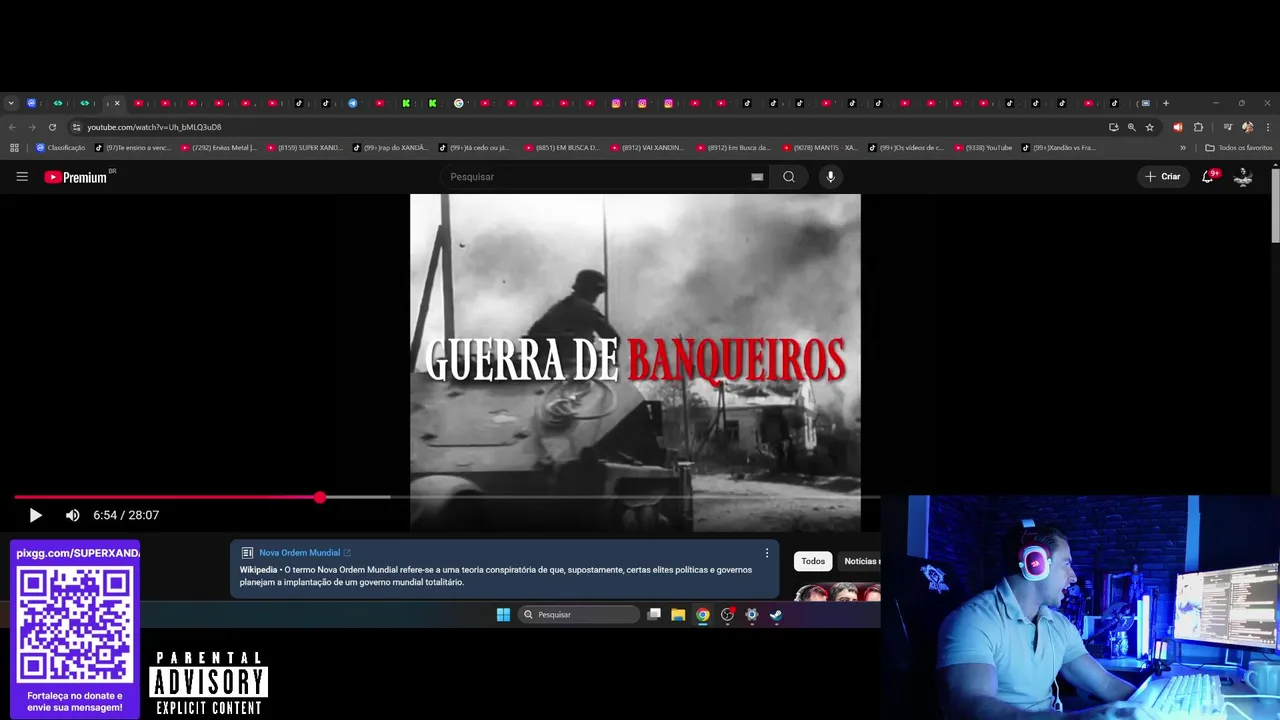
Task: Click the youtube.com address bar URL
Action: point(154,127)
